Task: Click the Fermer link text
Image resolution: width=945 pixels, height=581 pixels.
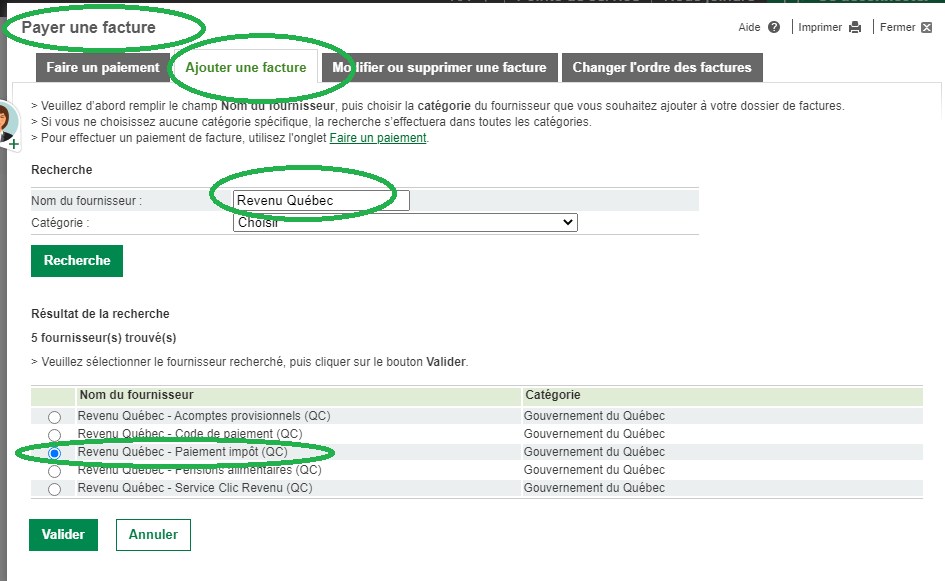Action: [x=897, y=27]
